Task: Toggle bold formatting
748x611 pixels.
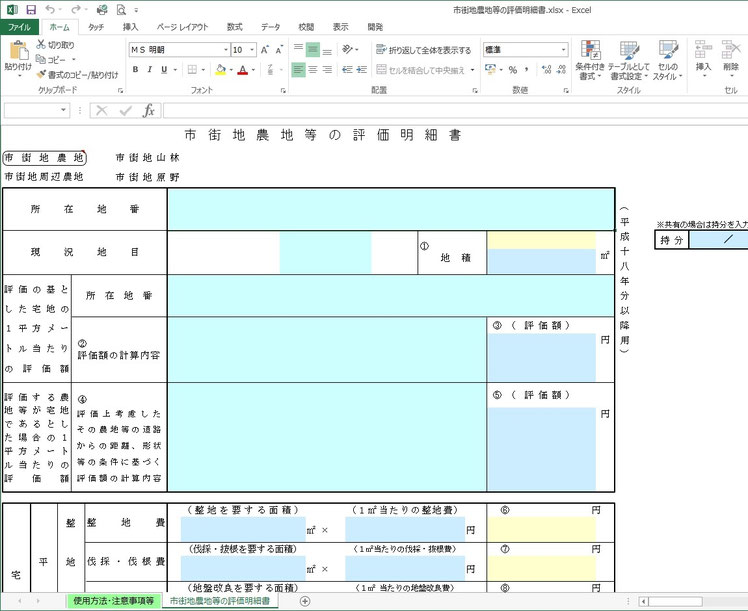Action: (135, 70)
